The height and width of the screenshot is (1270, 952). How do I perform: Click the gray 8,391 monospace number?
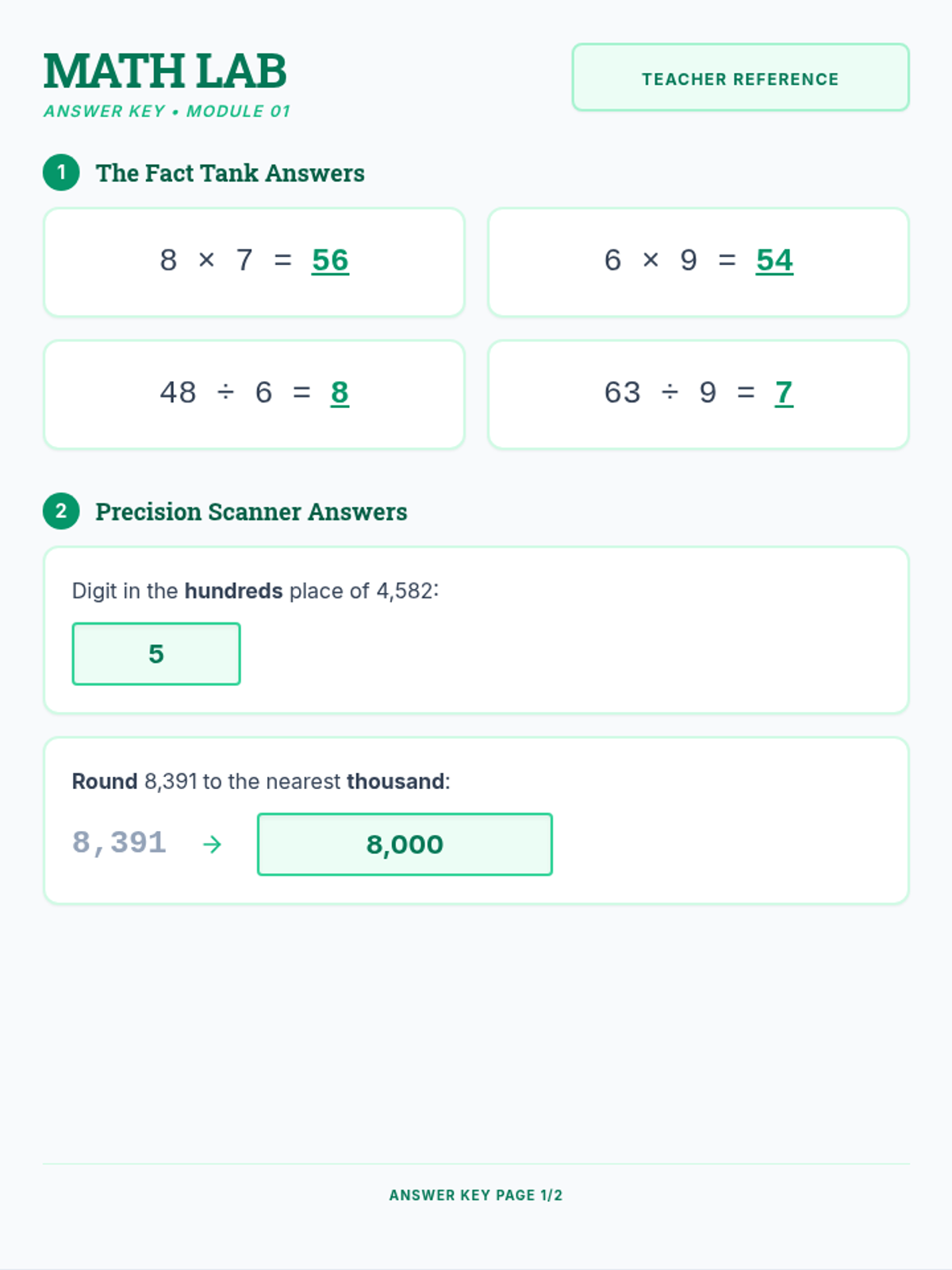pos(119,843)
